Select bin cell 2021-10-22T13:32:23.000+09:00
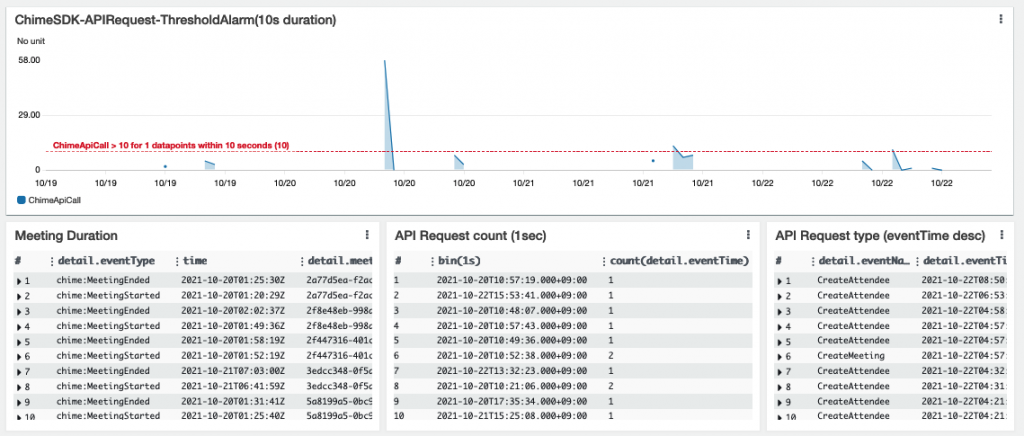 511,371
